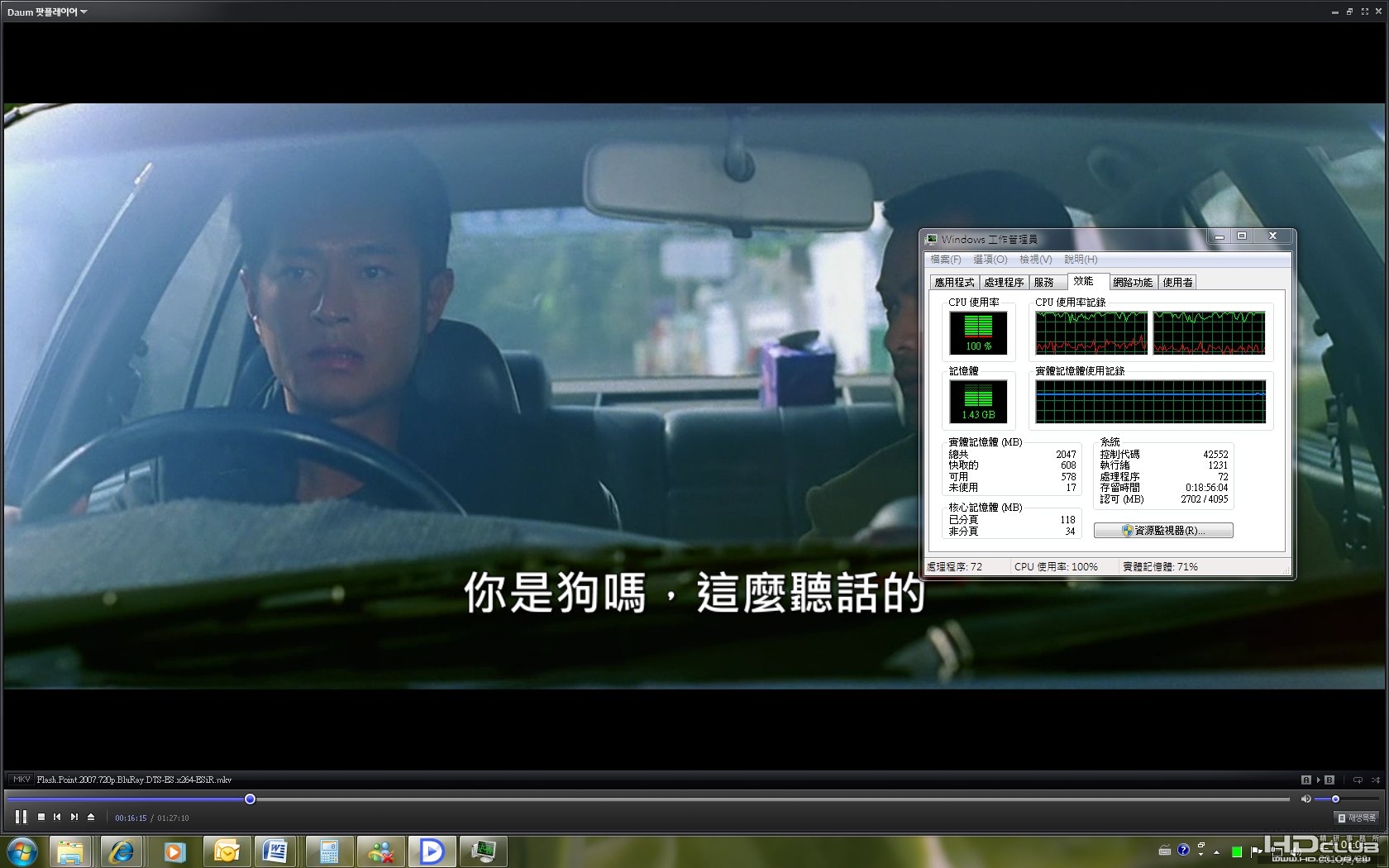Stop playback with the square stop button
This screenshot has width=1389, height=868.
tap(41, 817)
